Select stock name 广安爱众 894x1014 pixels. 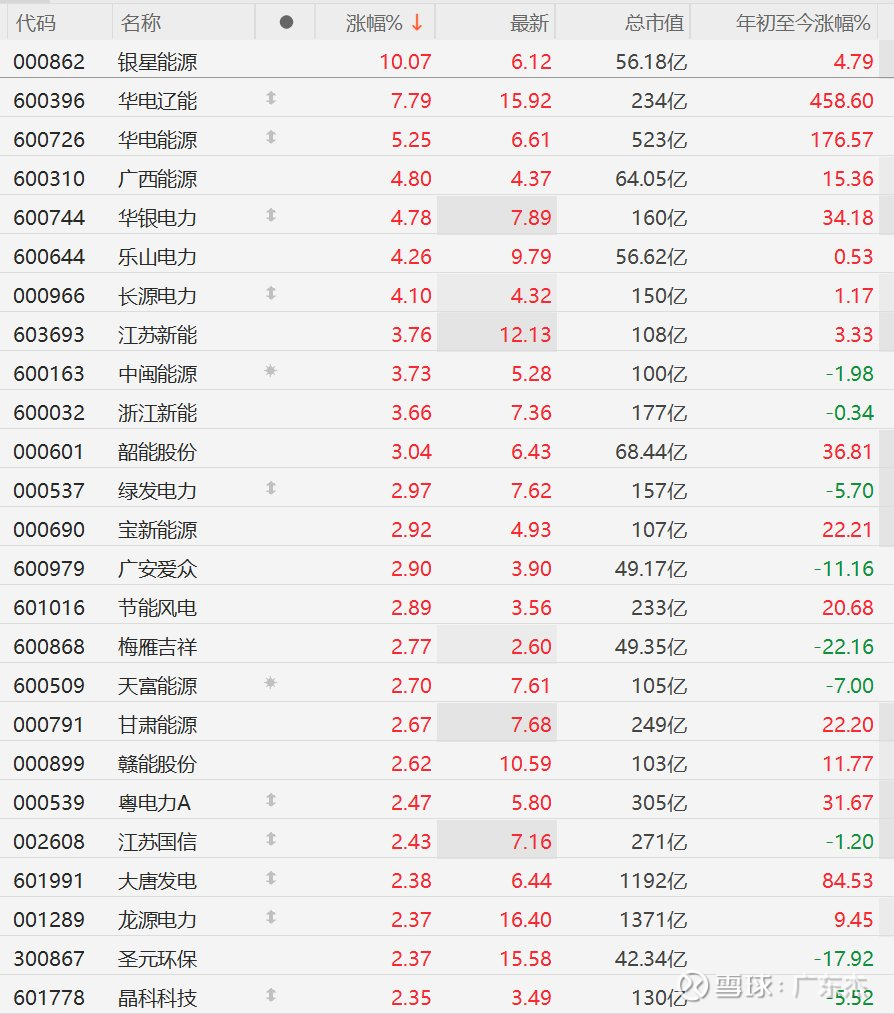157,569
